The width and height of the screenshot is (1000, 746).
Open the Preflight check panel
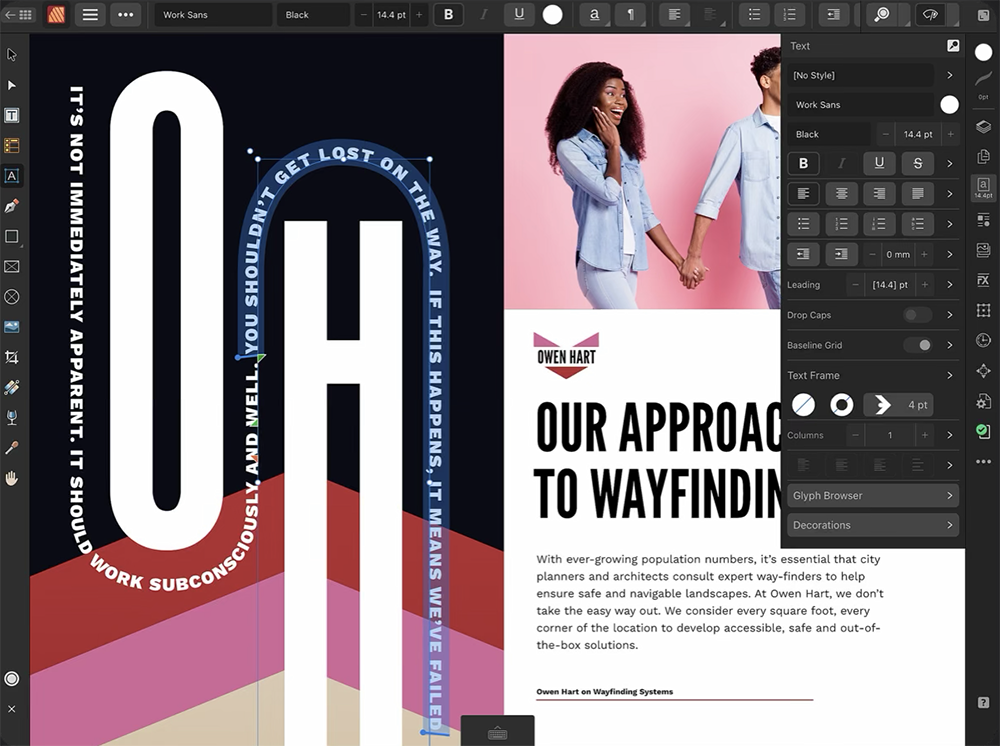click(983, 432)
